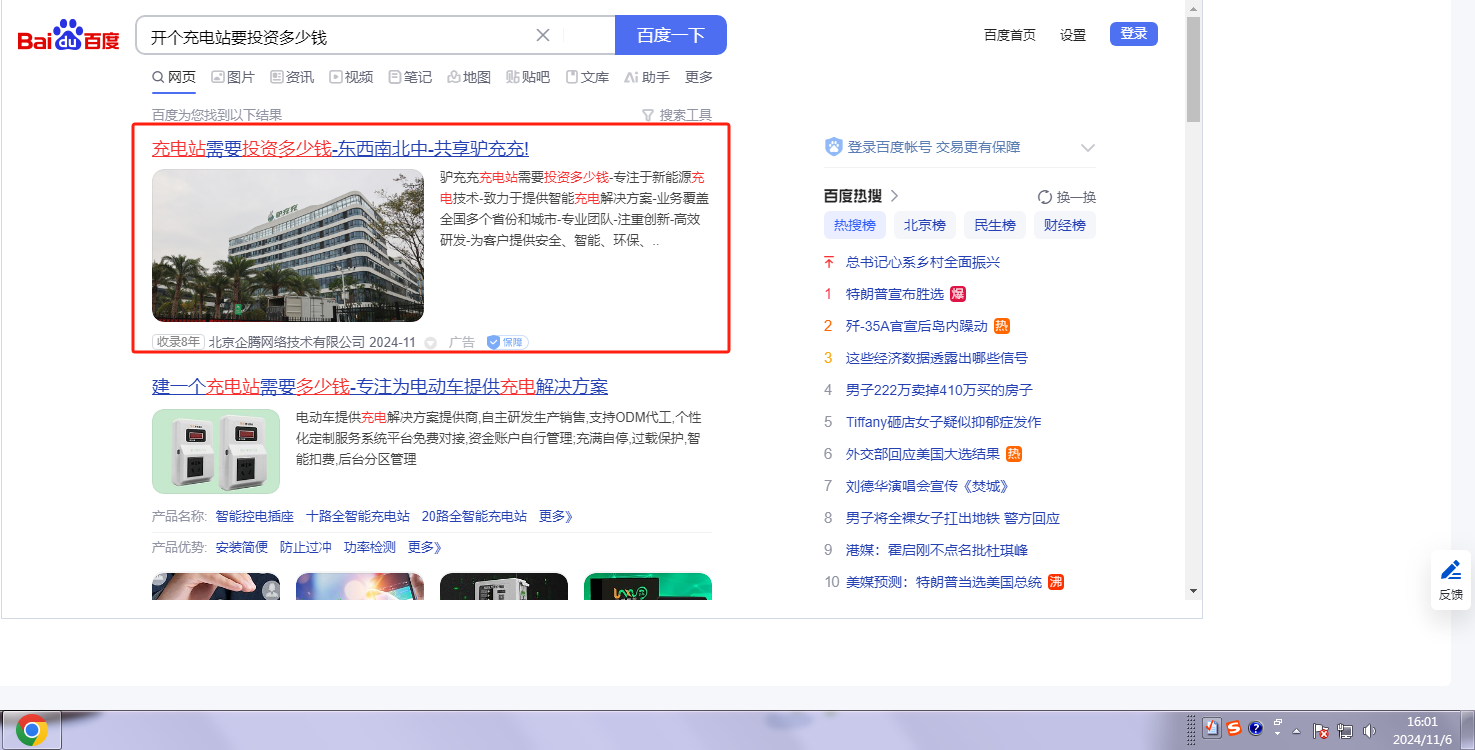Open the AI 助手 tab
This screenshot has width=1475, height=750.
(x=646, y=77)
